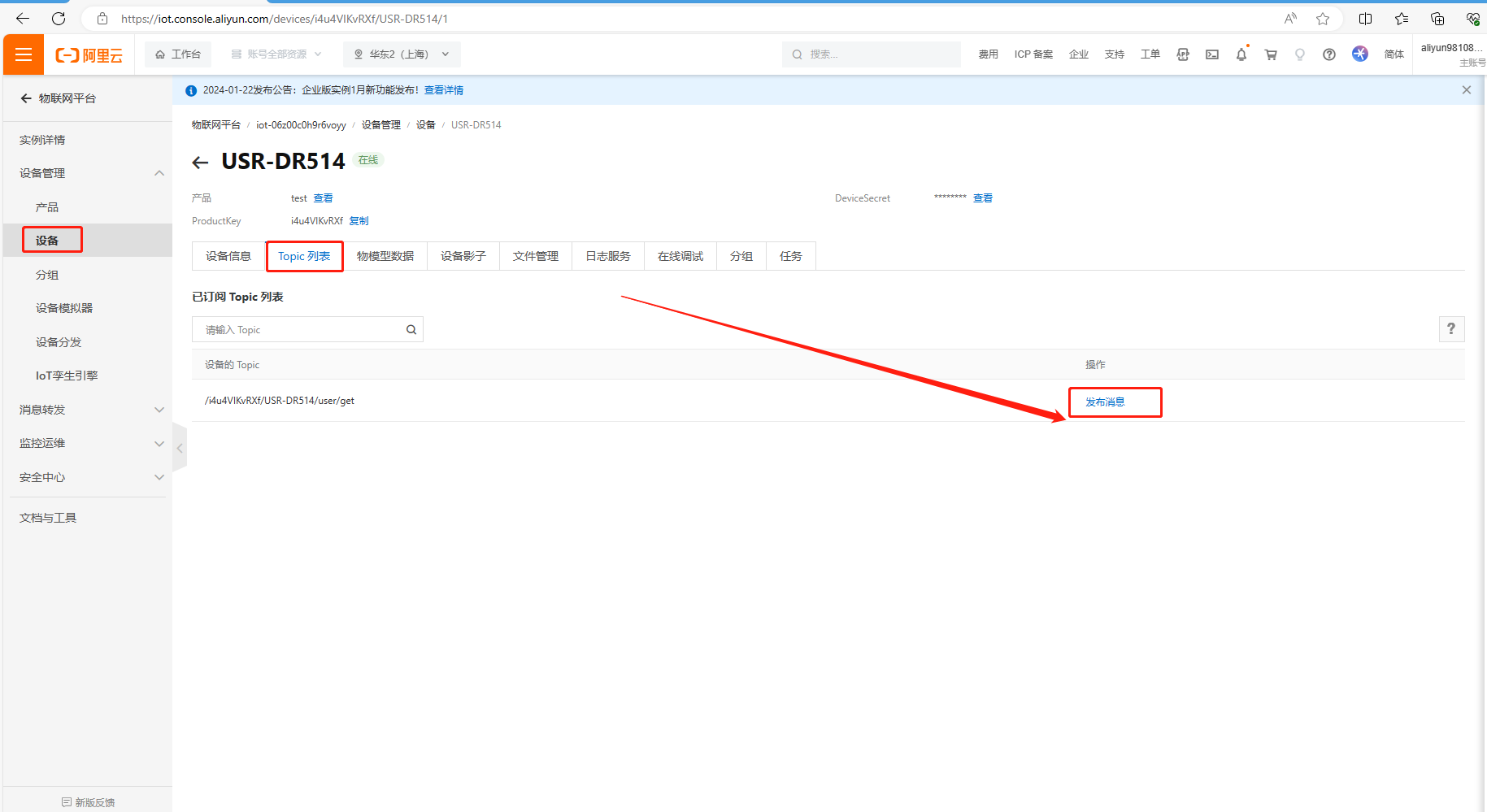Screen dimensions: 1487x812
Task: Open the shopping cart icon
Action: [x=1270, y=54]
